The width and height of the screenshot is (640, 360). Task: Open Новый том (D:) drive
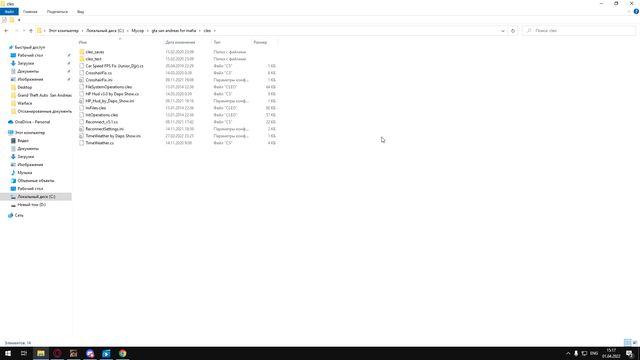click(31, 204)
